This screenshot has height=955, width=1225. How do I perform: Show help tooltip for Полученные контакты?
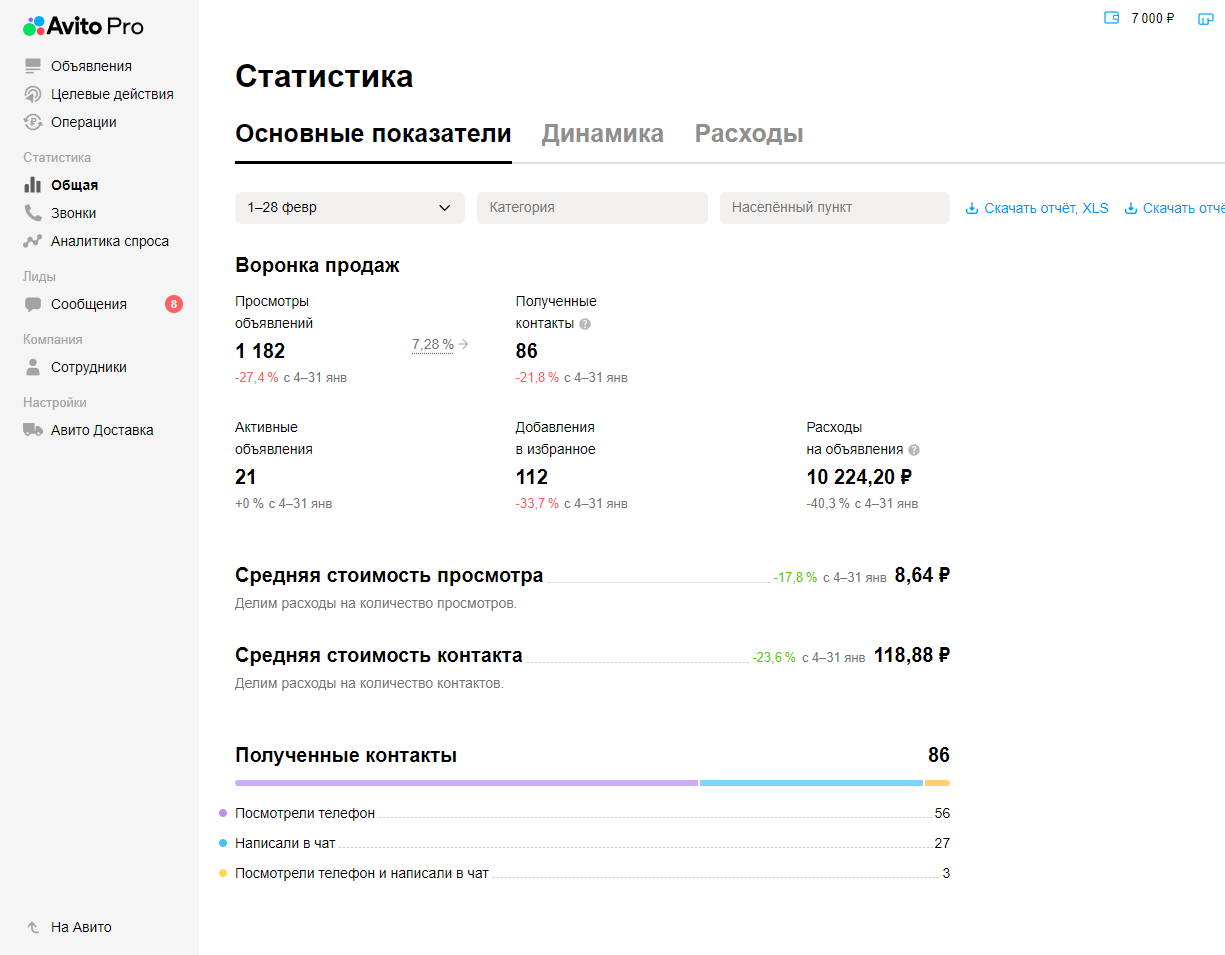[585, 324]
